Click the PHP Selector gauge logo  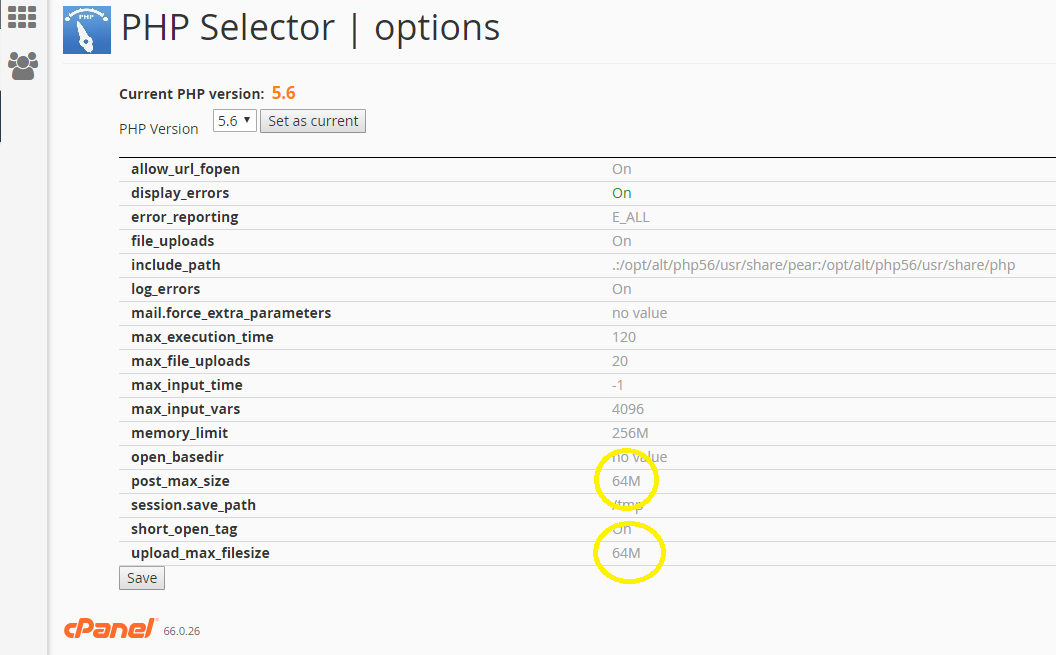point(87,30)
